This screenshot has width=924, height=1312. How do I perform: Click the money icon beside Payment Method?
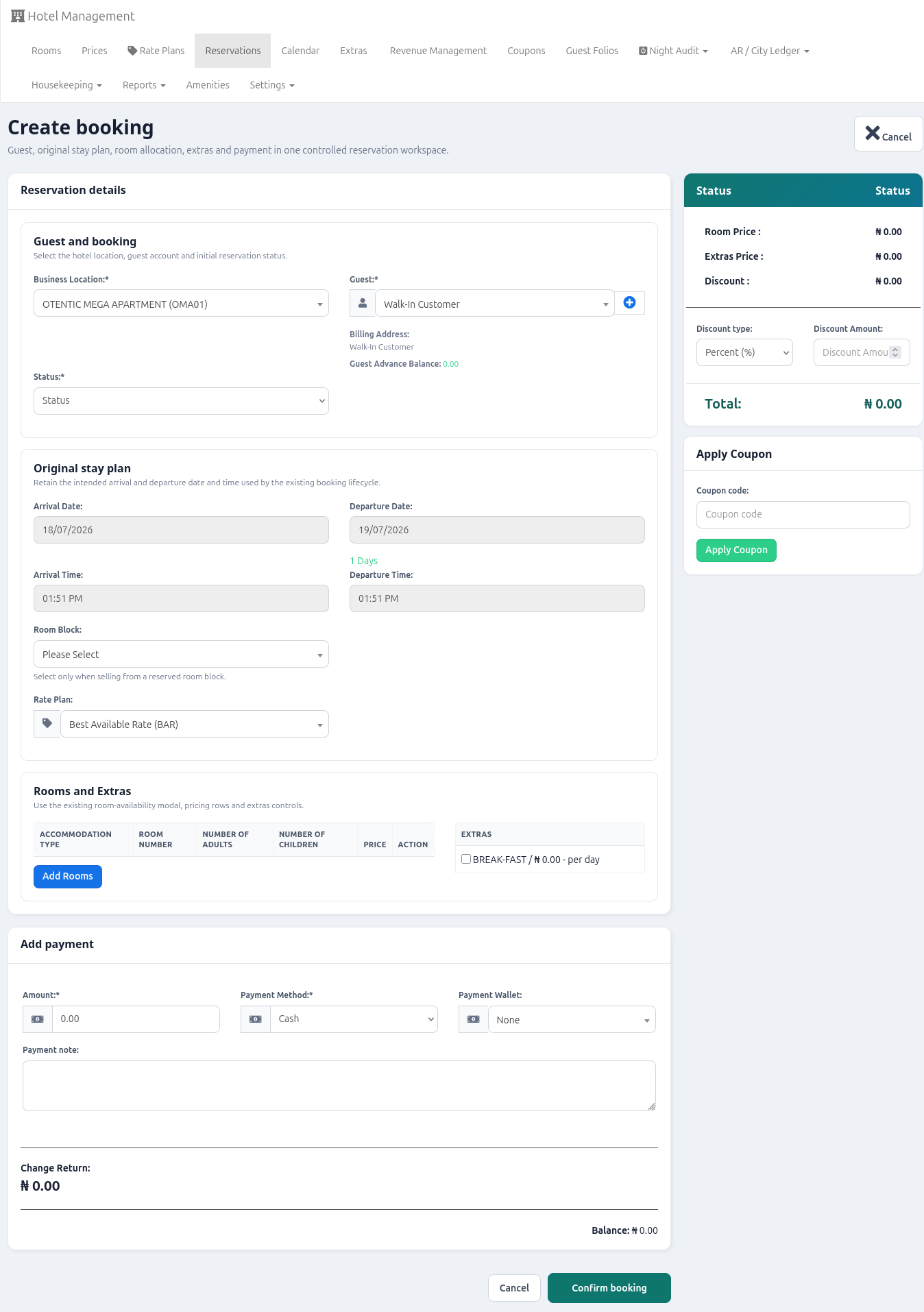[x=256, y=1019]
